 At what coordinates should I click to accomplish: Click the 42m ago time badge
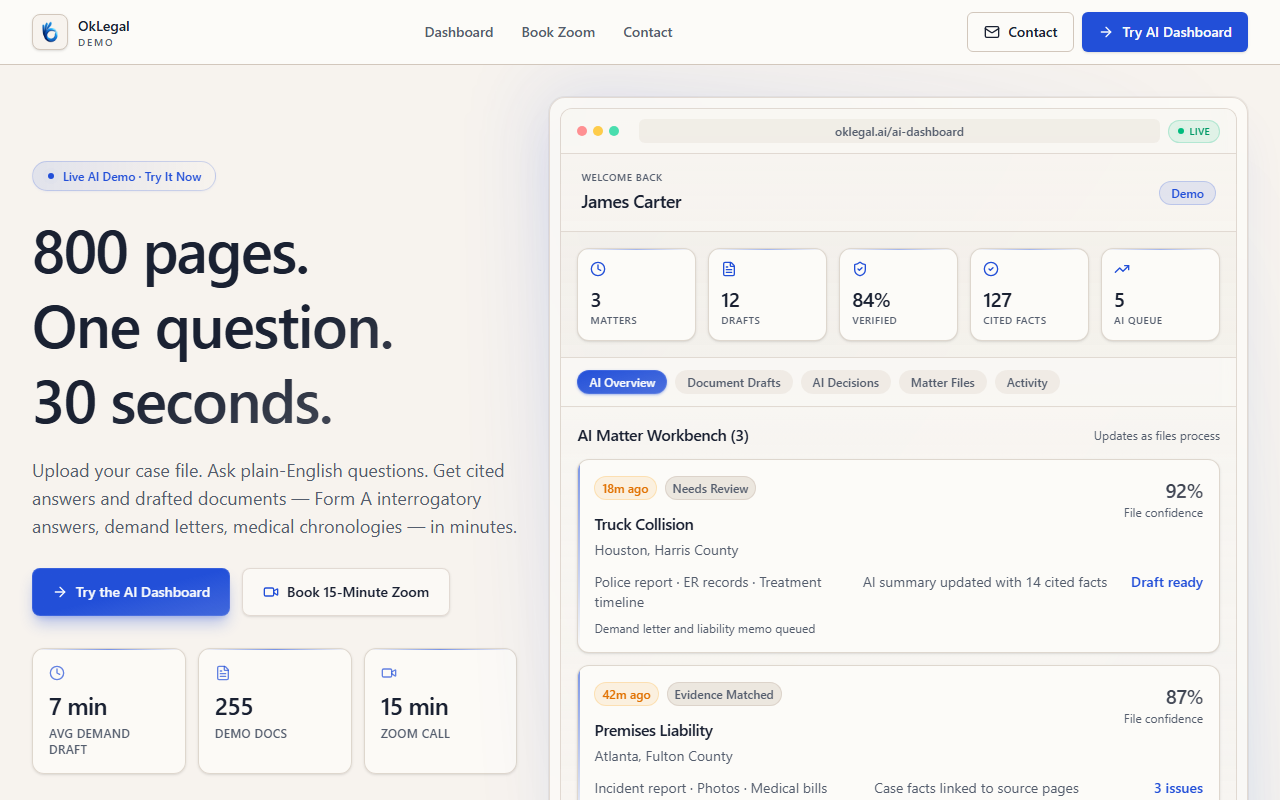(627, 694)
